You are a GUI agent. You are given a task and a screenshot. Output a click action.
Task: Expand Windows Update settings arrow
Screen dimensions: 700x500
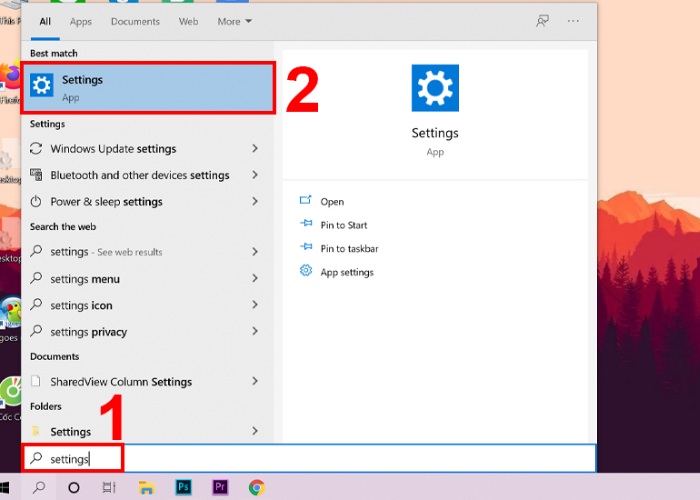point(255,149)
